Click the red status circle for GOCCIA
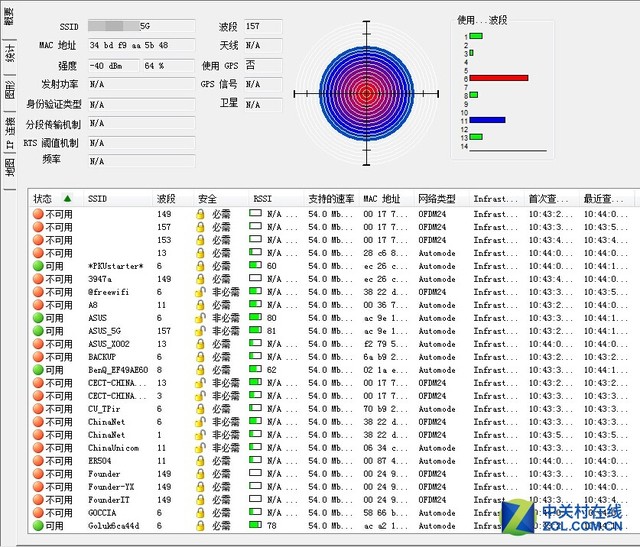The width and height of the screenshot is (640, 547). tap(38, 513)
